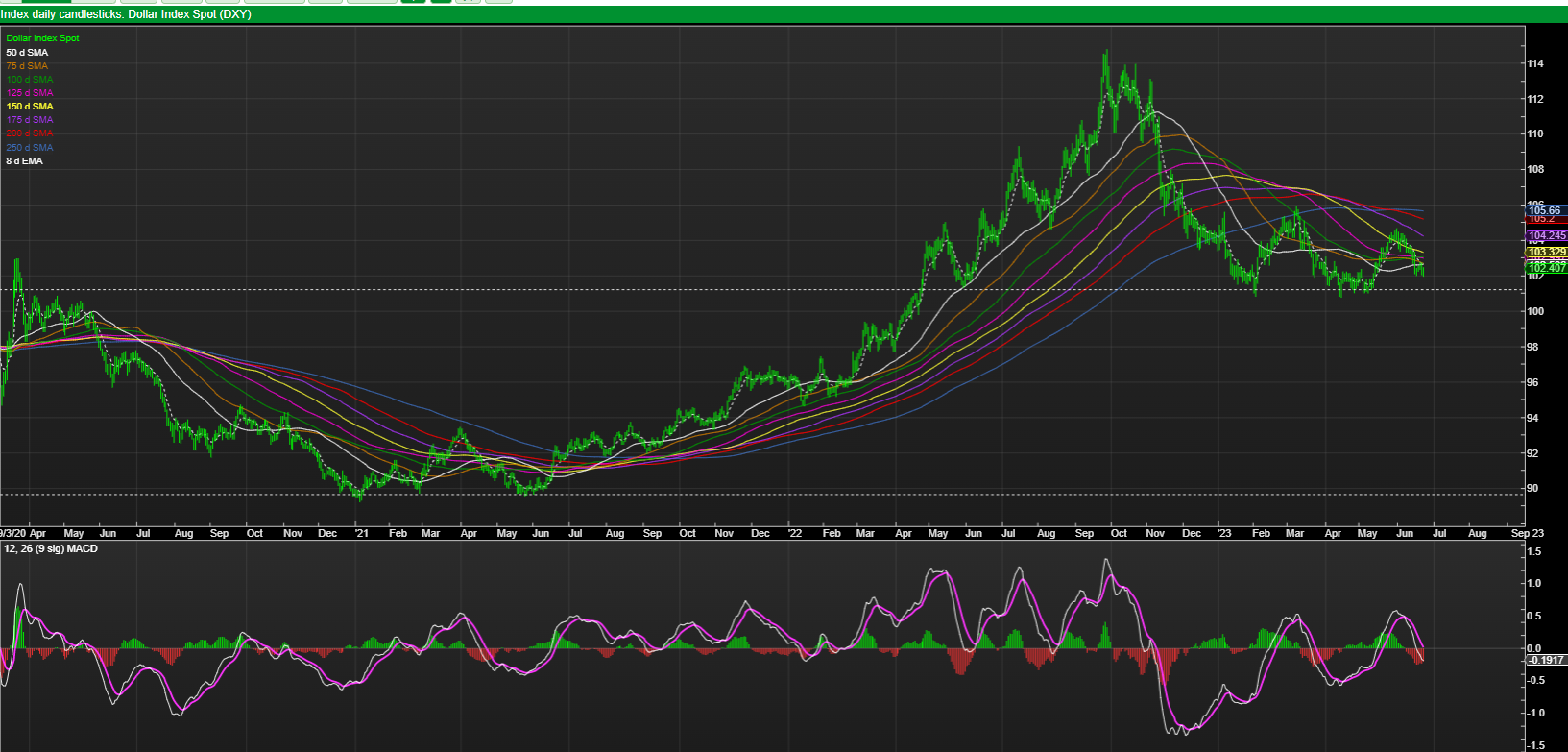Viewport: 1568px width, 752px height.
Task: Select the '150 d SMA' legend label
Action: click(30, 107)
